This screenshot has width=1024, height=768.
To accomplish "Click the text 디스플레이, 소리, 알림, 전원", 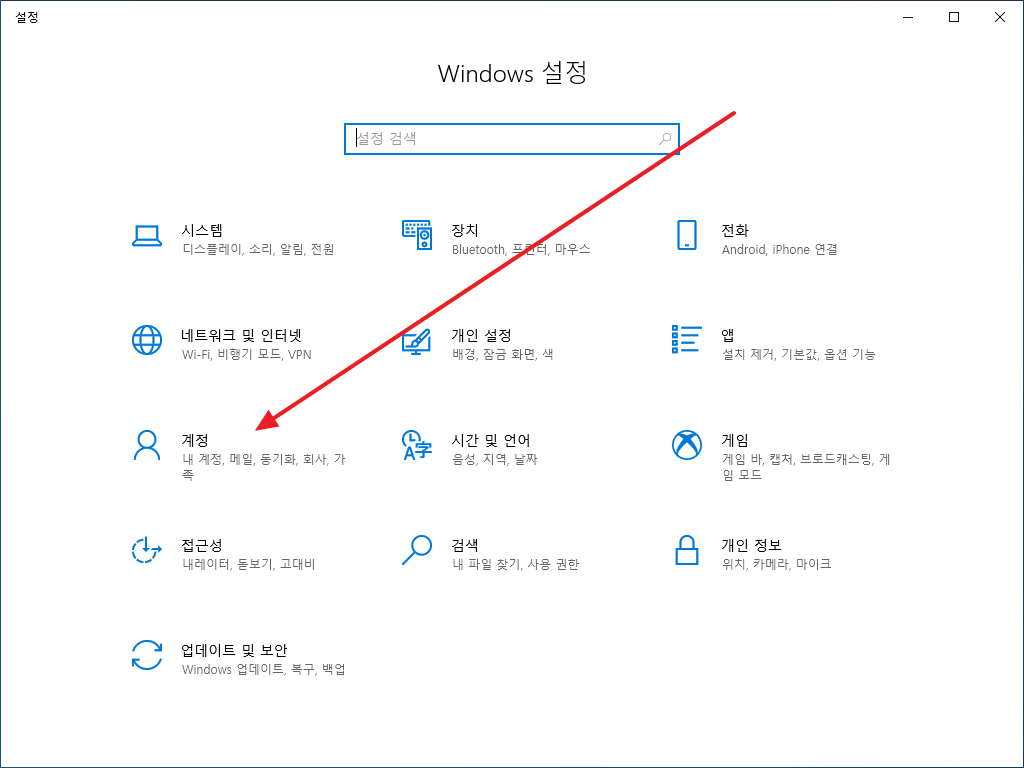I will (x=258, y=249).
